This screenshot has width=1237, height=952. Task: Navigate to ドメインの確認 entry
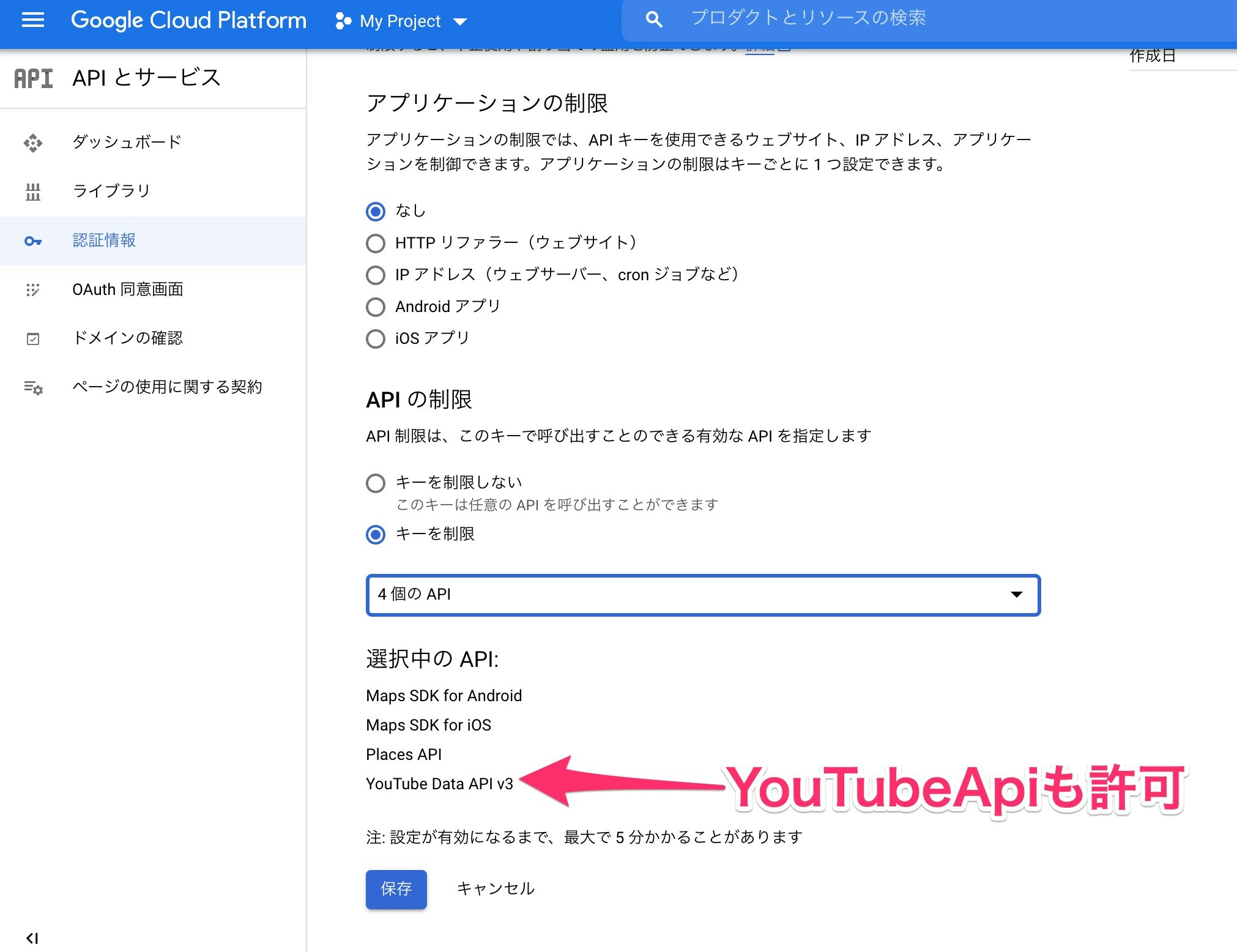[x=127, y=338]
